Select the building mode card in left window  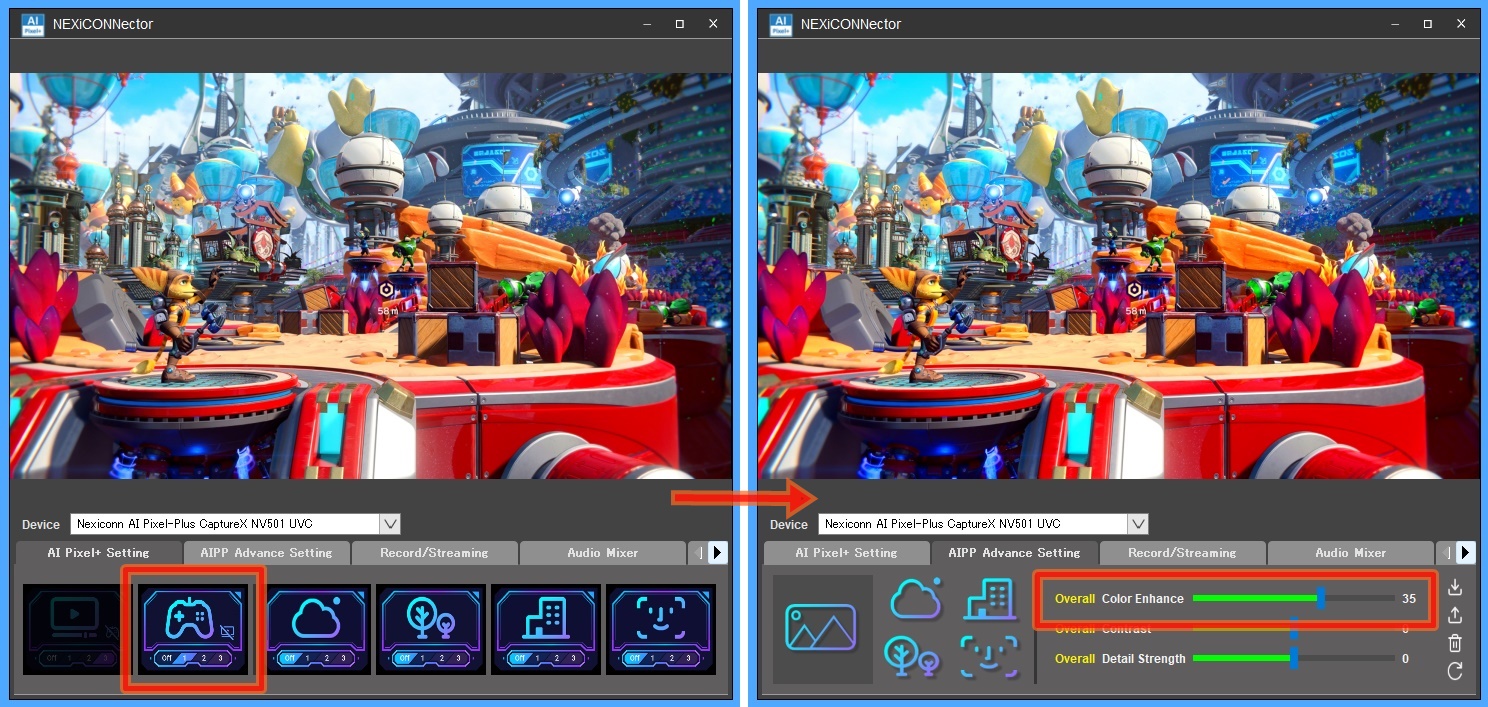pyautogui.click(x=546, y=627)
